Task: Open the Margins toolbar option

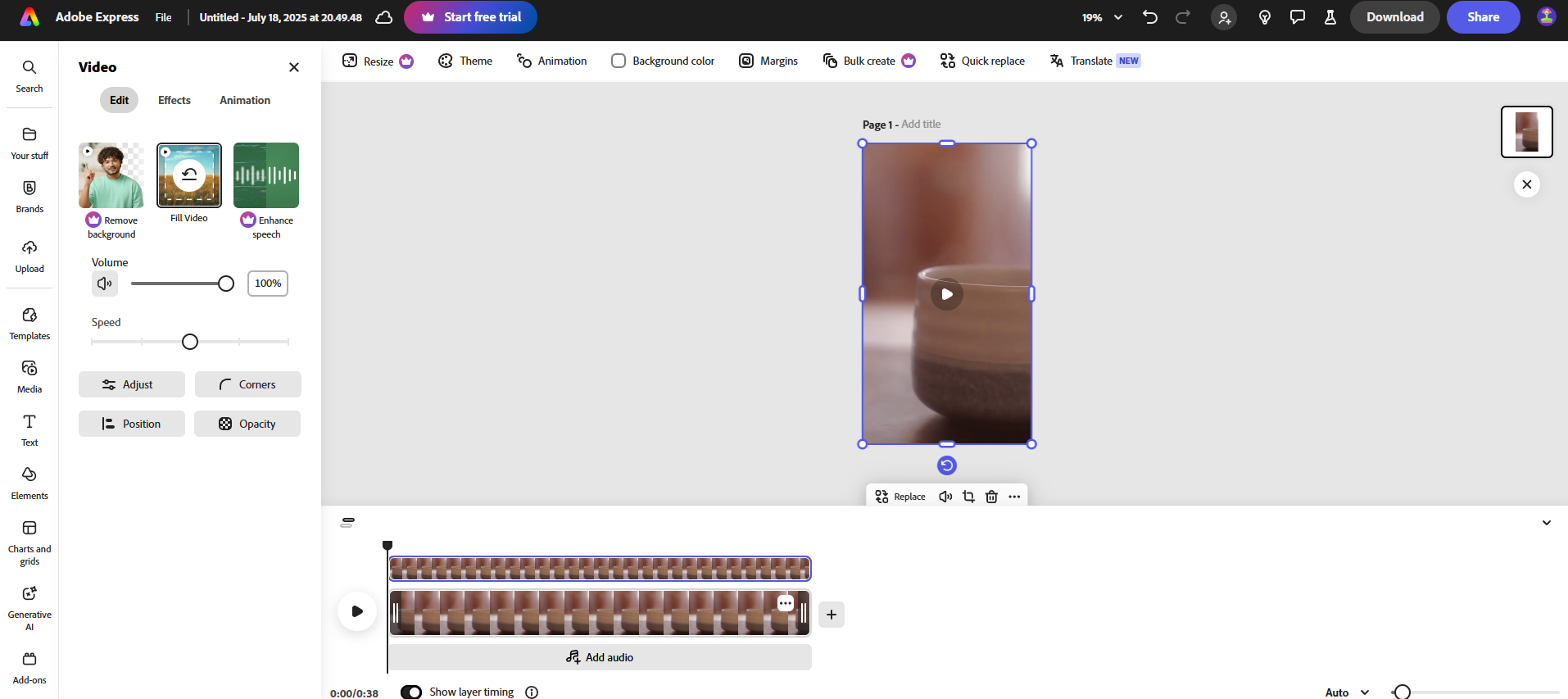Action: [768, 61]
